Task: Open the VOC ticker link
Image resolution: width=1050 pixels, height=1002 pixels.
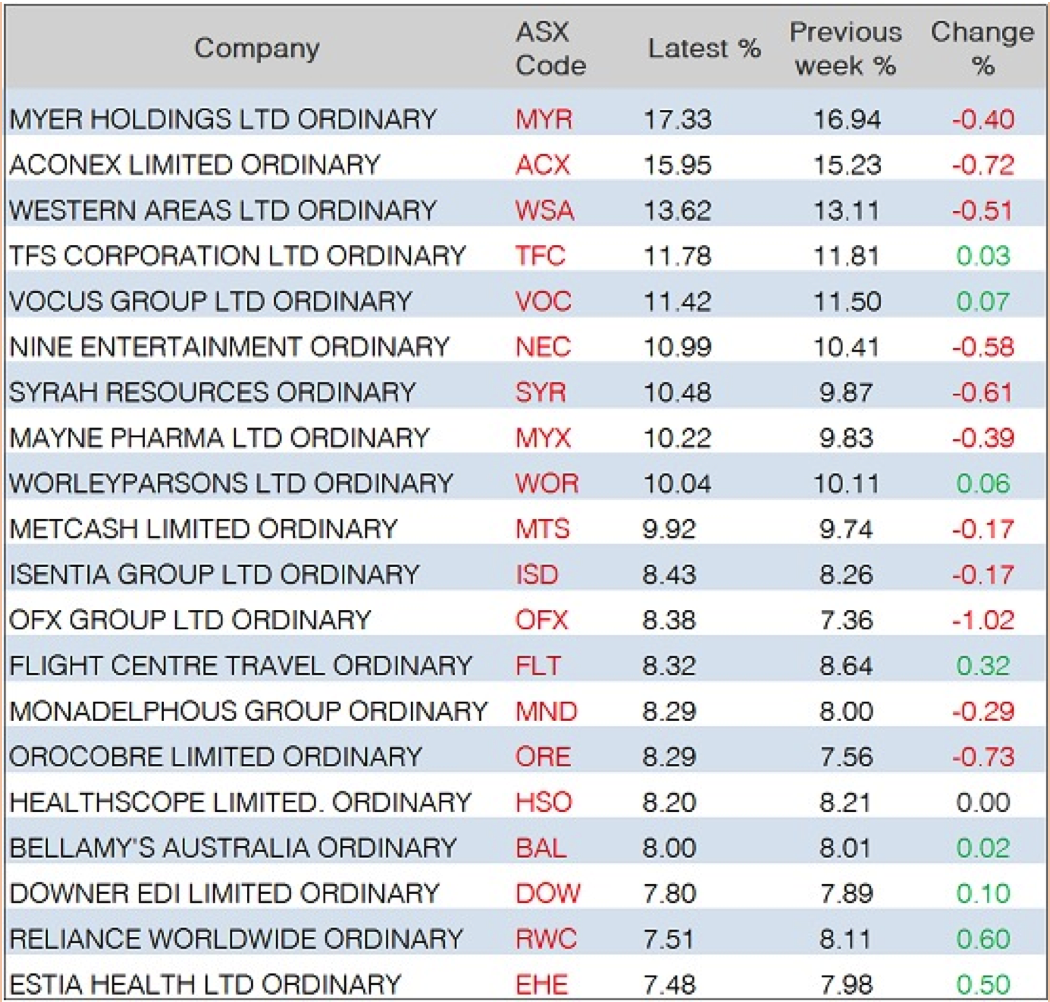Action: click(544, 302)
